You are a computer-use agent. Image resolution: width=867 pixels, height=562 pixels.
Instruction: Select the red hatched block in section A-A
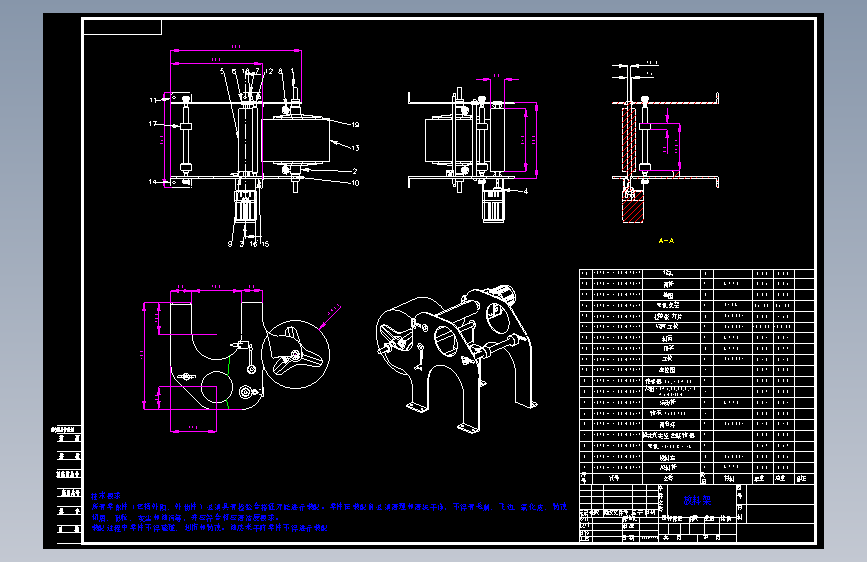click(633, 207)
